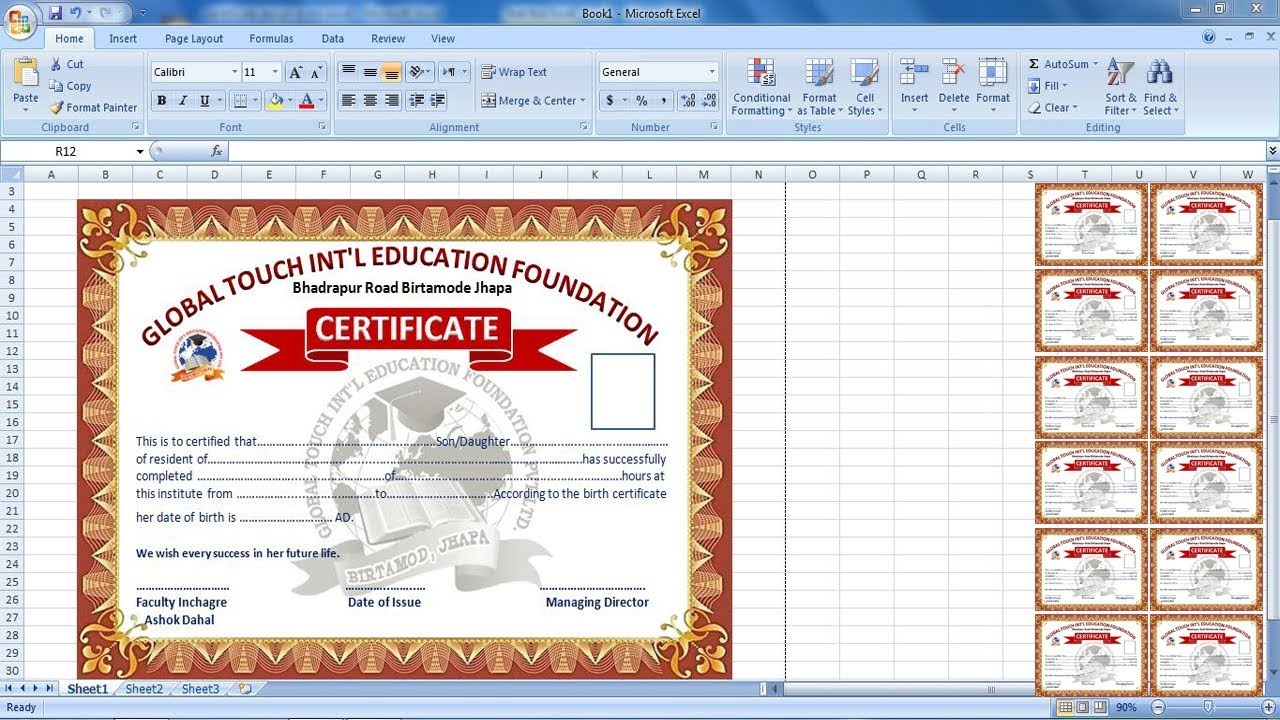
Task: Click the fill color yellow swatch
Action: tap(275, 100)
